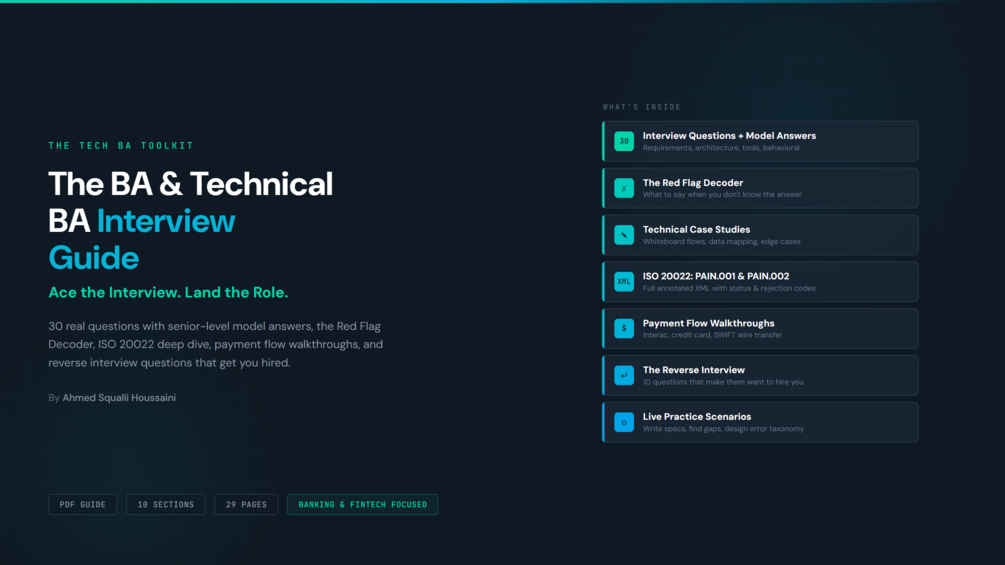1005x565 pixels.
Task: Click '10 questions that make them want' subtitle
Action: click(x=723, y=382)
